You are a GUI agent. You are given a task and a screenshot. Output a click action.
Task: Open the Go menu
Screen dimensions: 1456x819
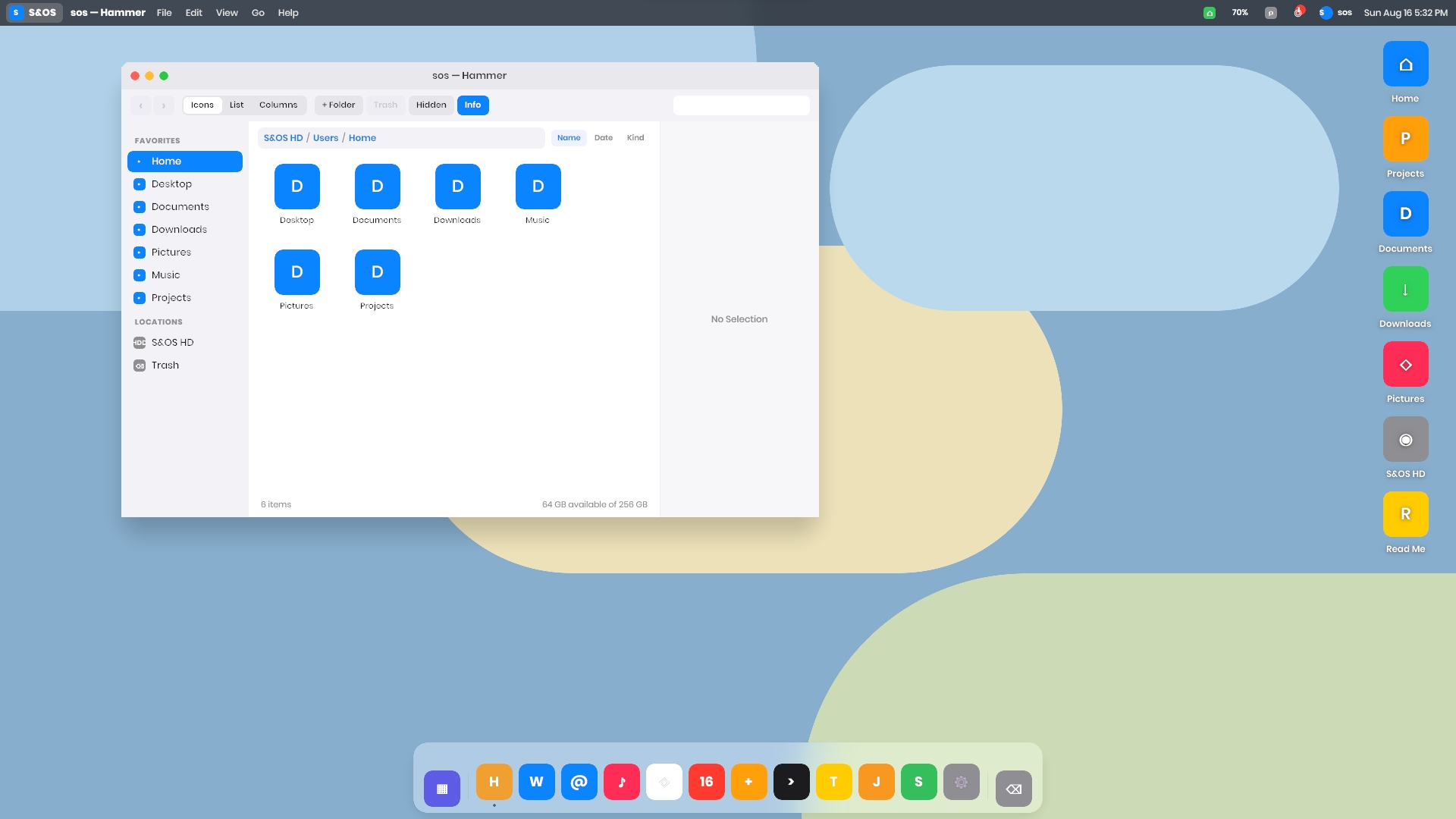coord(258,13)
